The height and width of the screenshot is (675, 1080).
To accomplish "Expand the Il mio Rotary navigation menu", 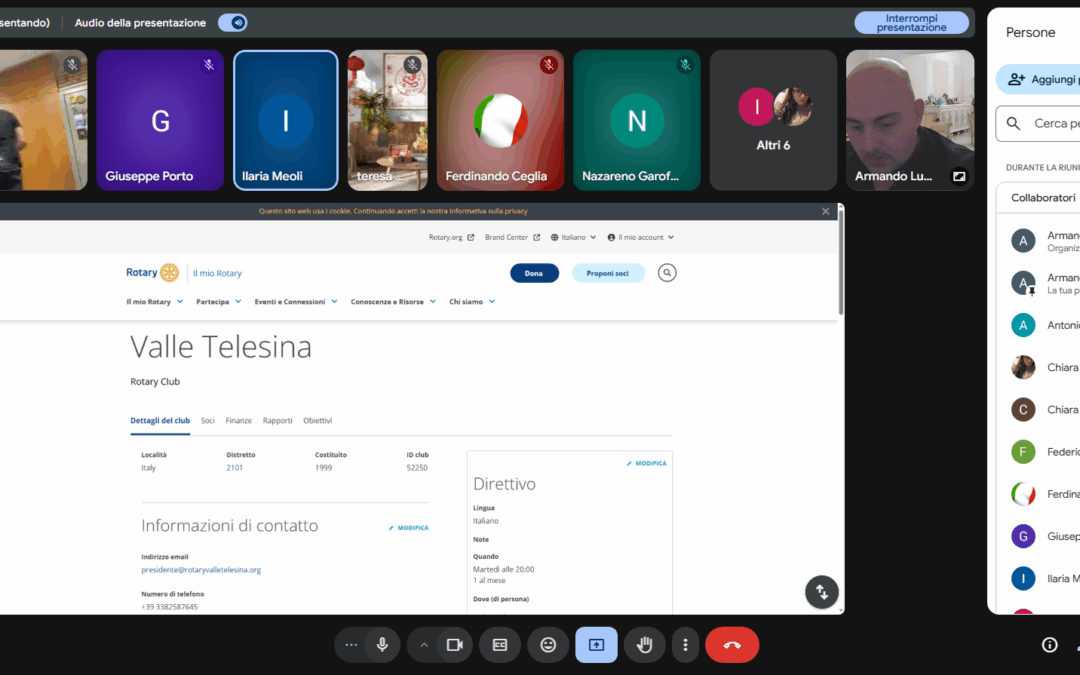I will [x=154, y=302].
